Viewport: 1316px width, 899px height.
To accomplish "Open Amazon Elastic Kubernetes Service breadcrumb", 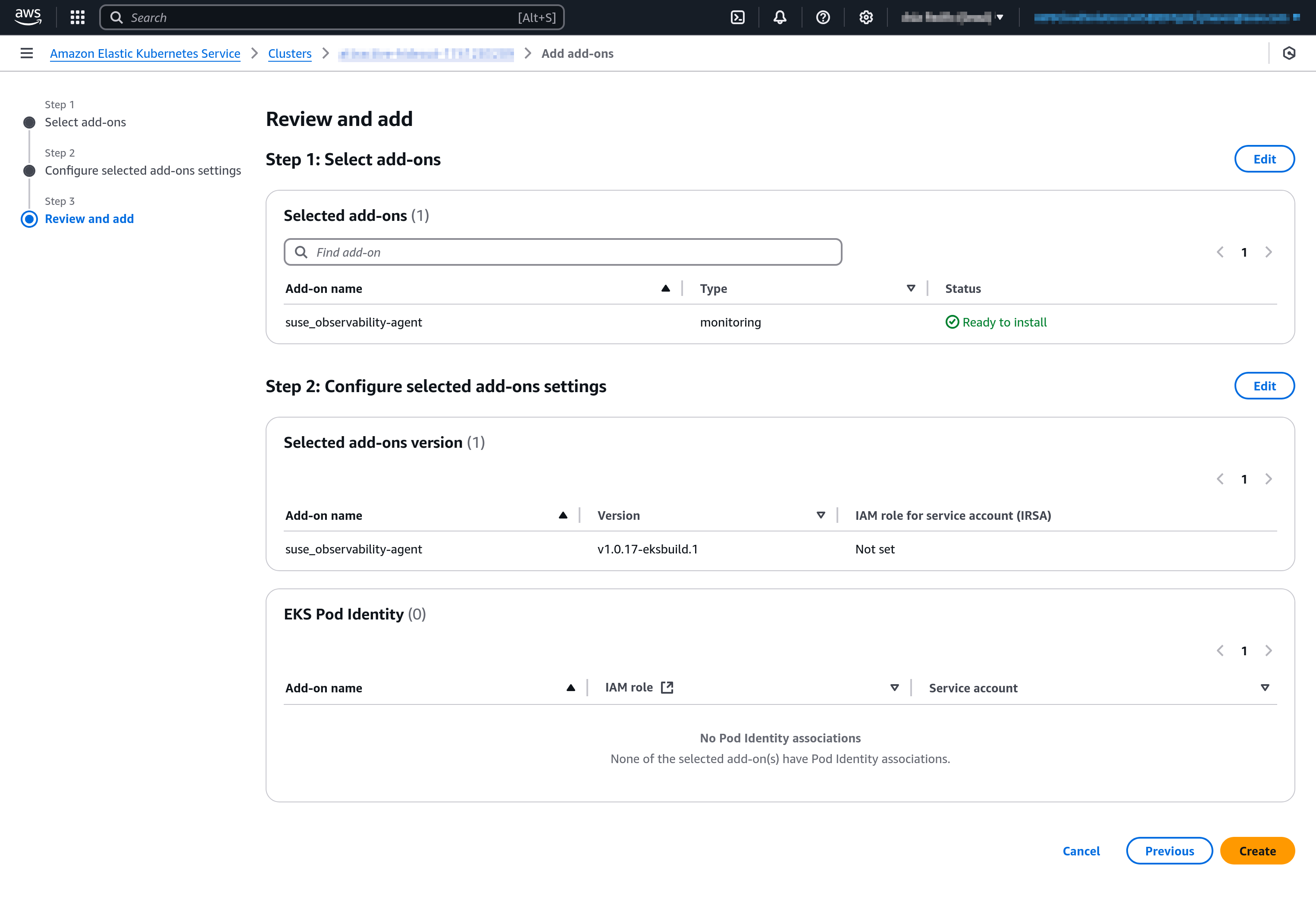I will pos(145,53).
